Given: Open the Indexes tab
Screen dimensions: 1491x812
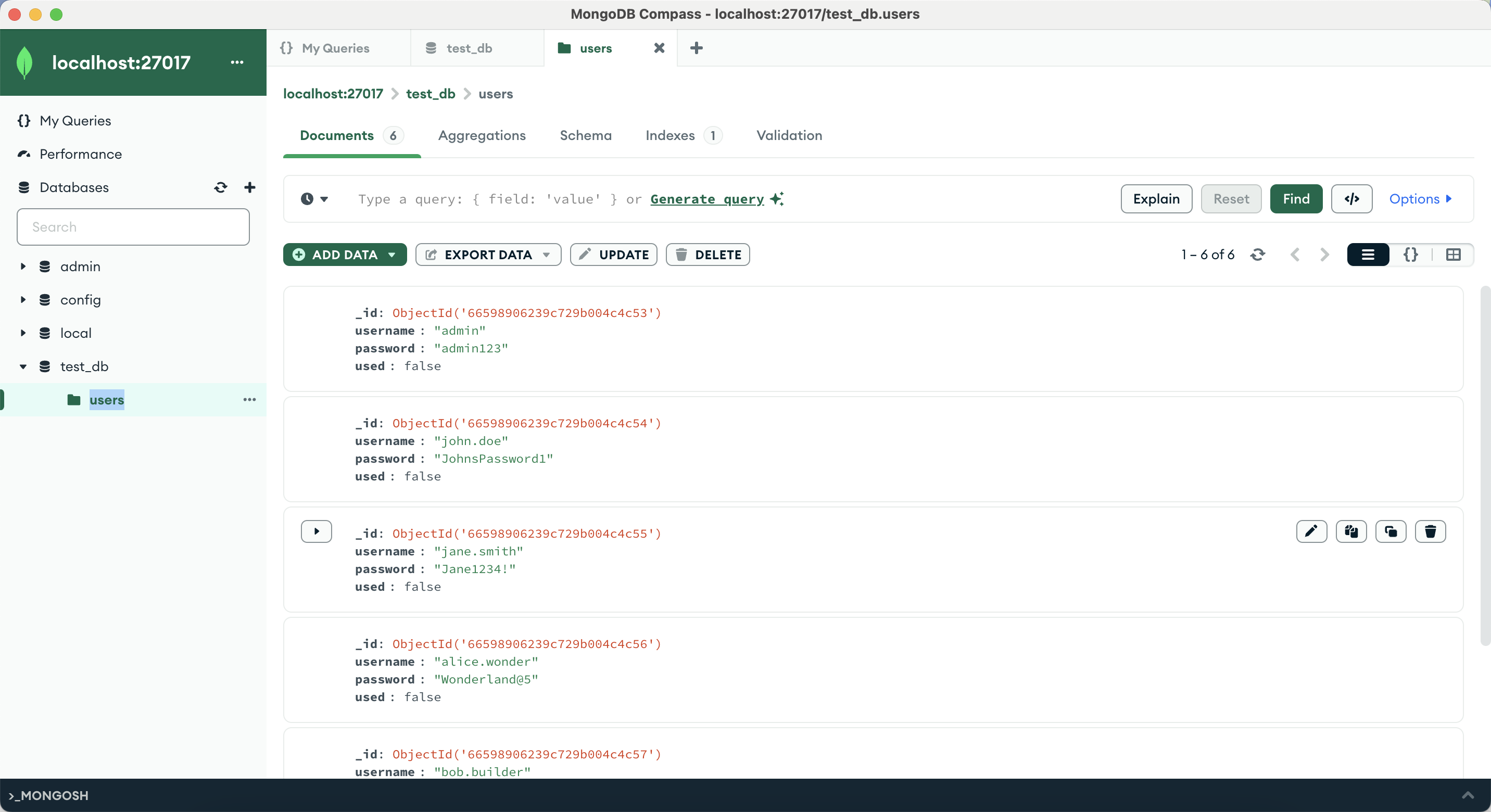Looking at the screenshot, I should [683, 135].
